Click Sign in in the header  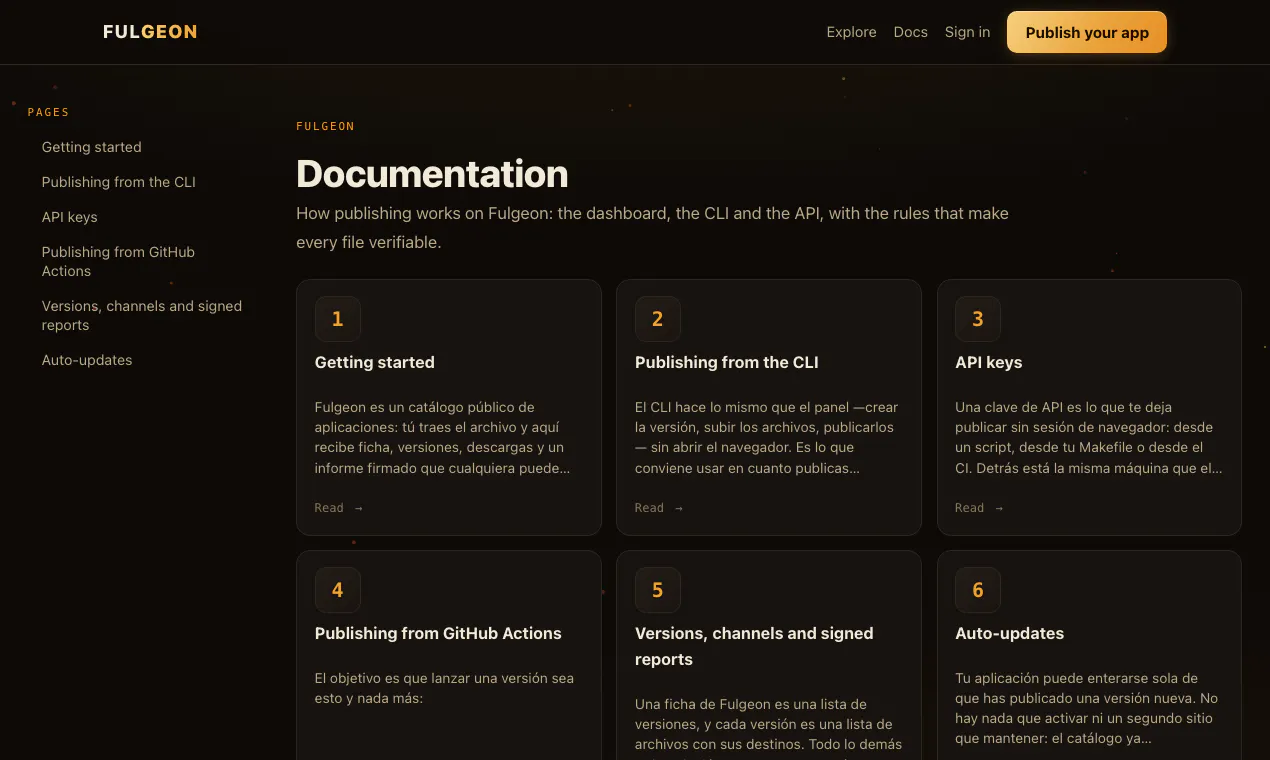click(967, 32)
